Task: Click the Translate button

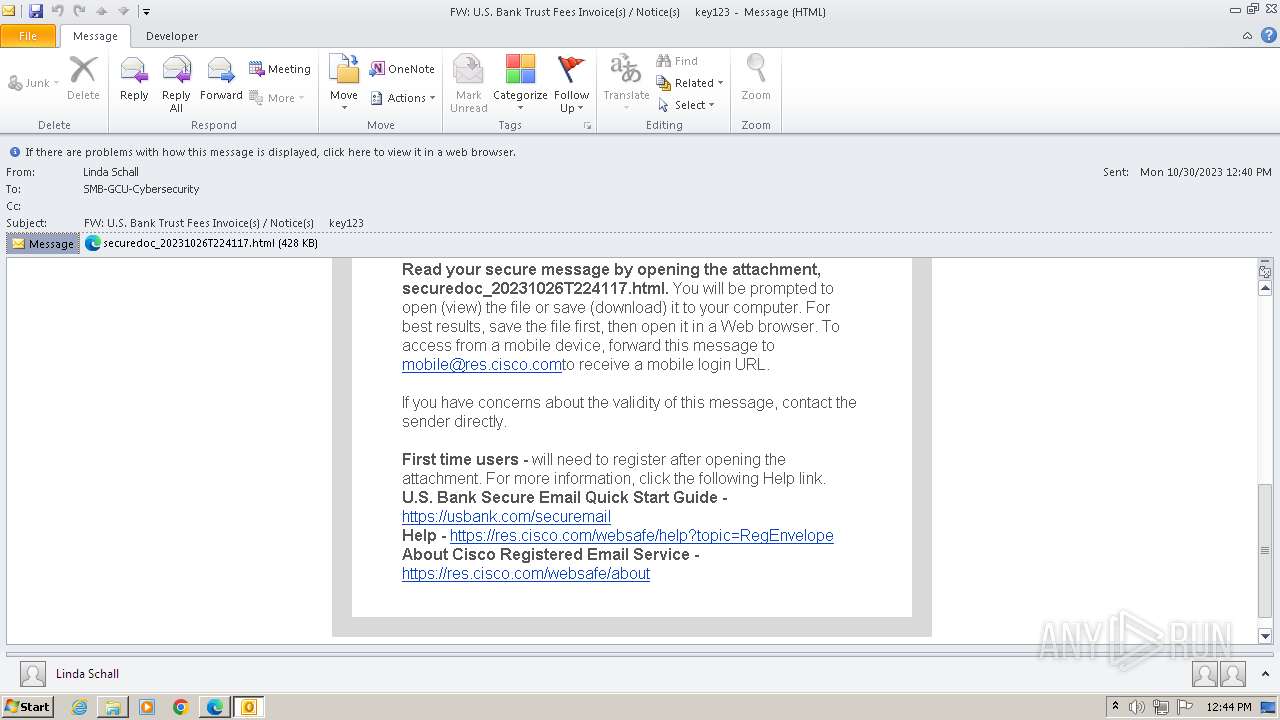Action: click(x=626, y=84)
